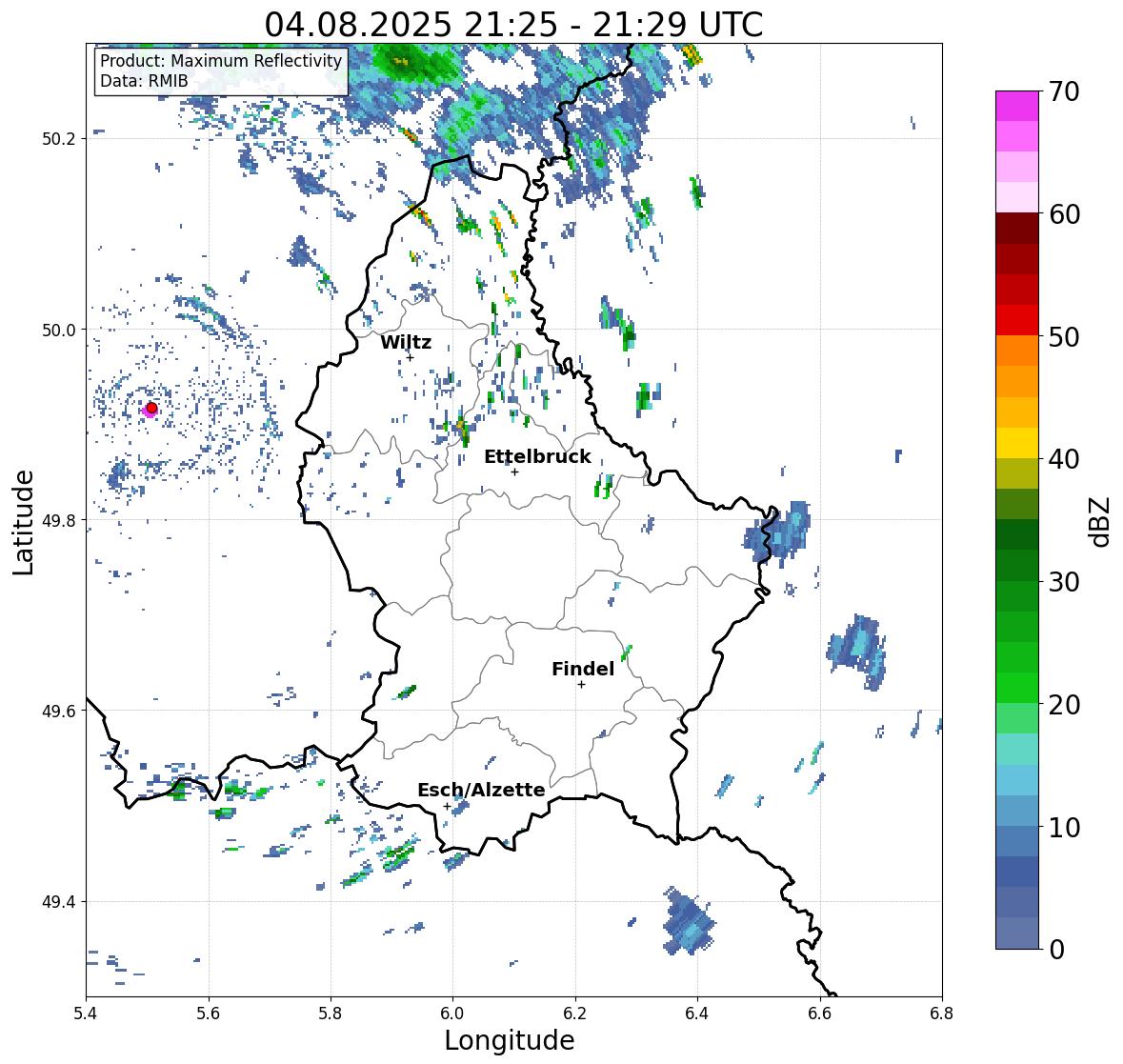
Task: Click the Esch/Alzette city label
Action: pos(481,790)
